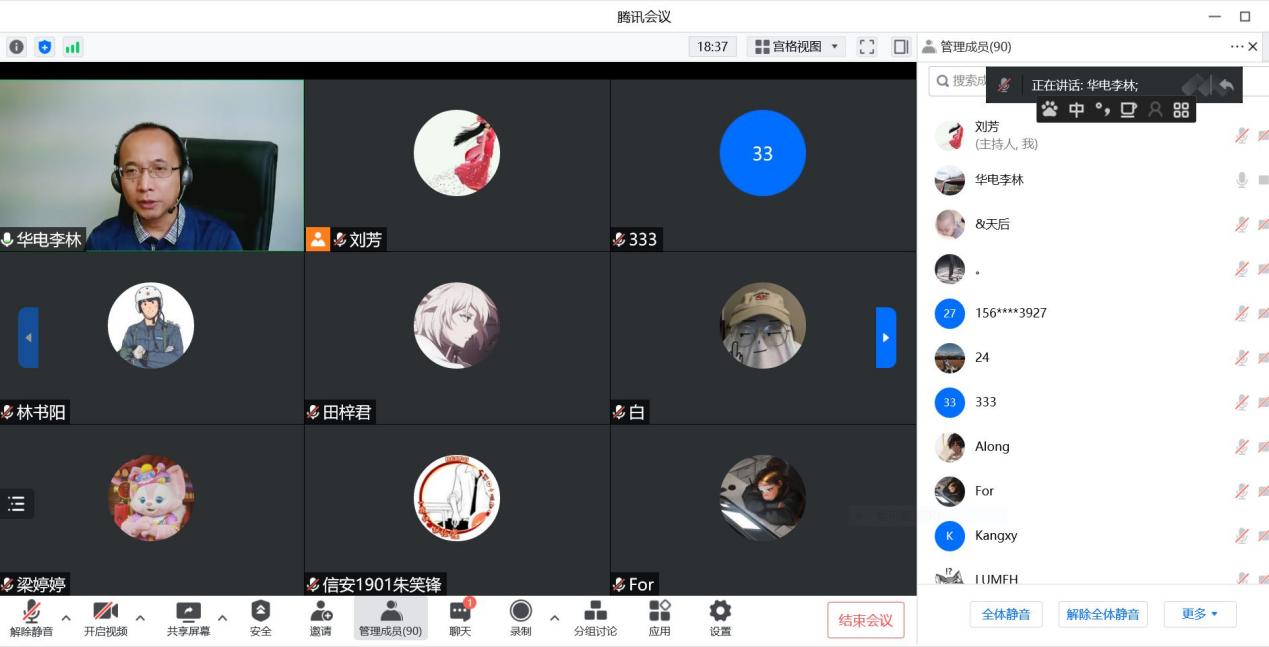Image resolution: width=1269 pixels, height=647 pixels.
Task: Click the red 结束会议 button
Action: (865, 620)
